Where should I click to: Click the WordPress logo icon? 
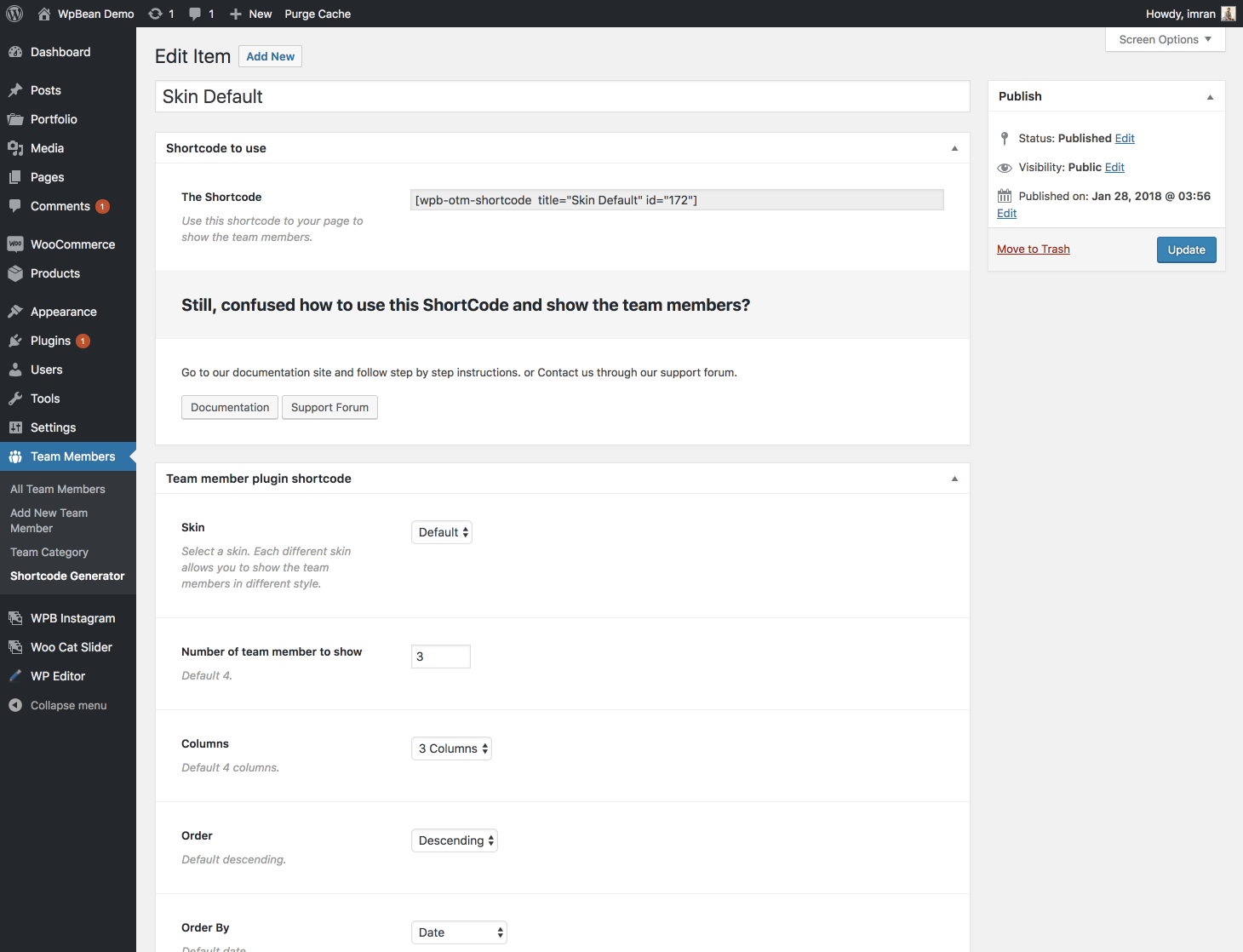pos(14,14)
